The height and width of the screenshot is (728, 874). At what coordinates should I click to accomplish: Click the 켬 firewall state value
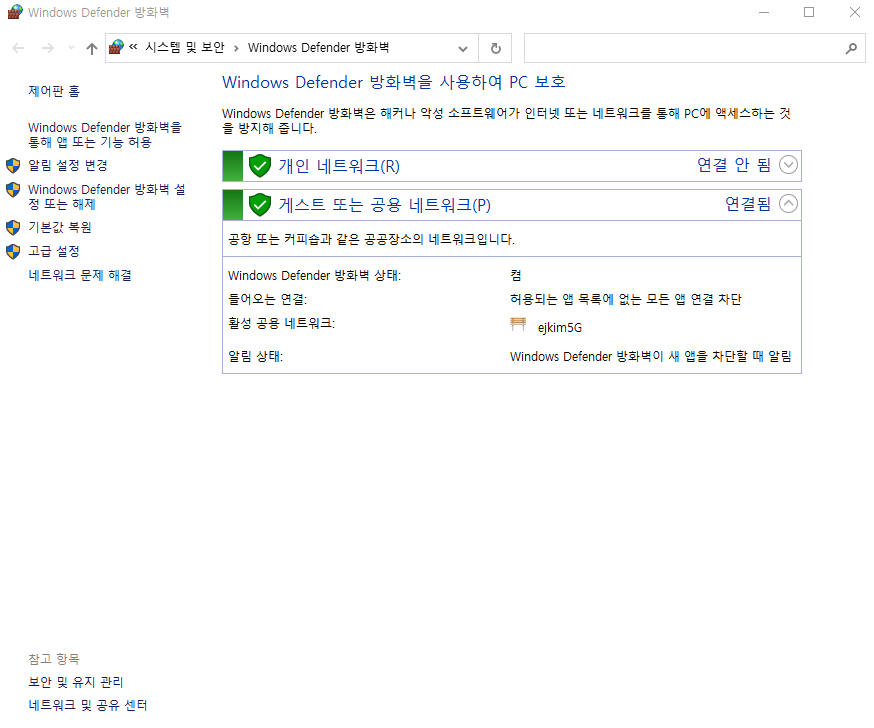point(516,275)
